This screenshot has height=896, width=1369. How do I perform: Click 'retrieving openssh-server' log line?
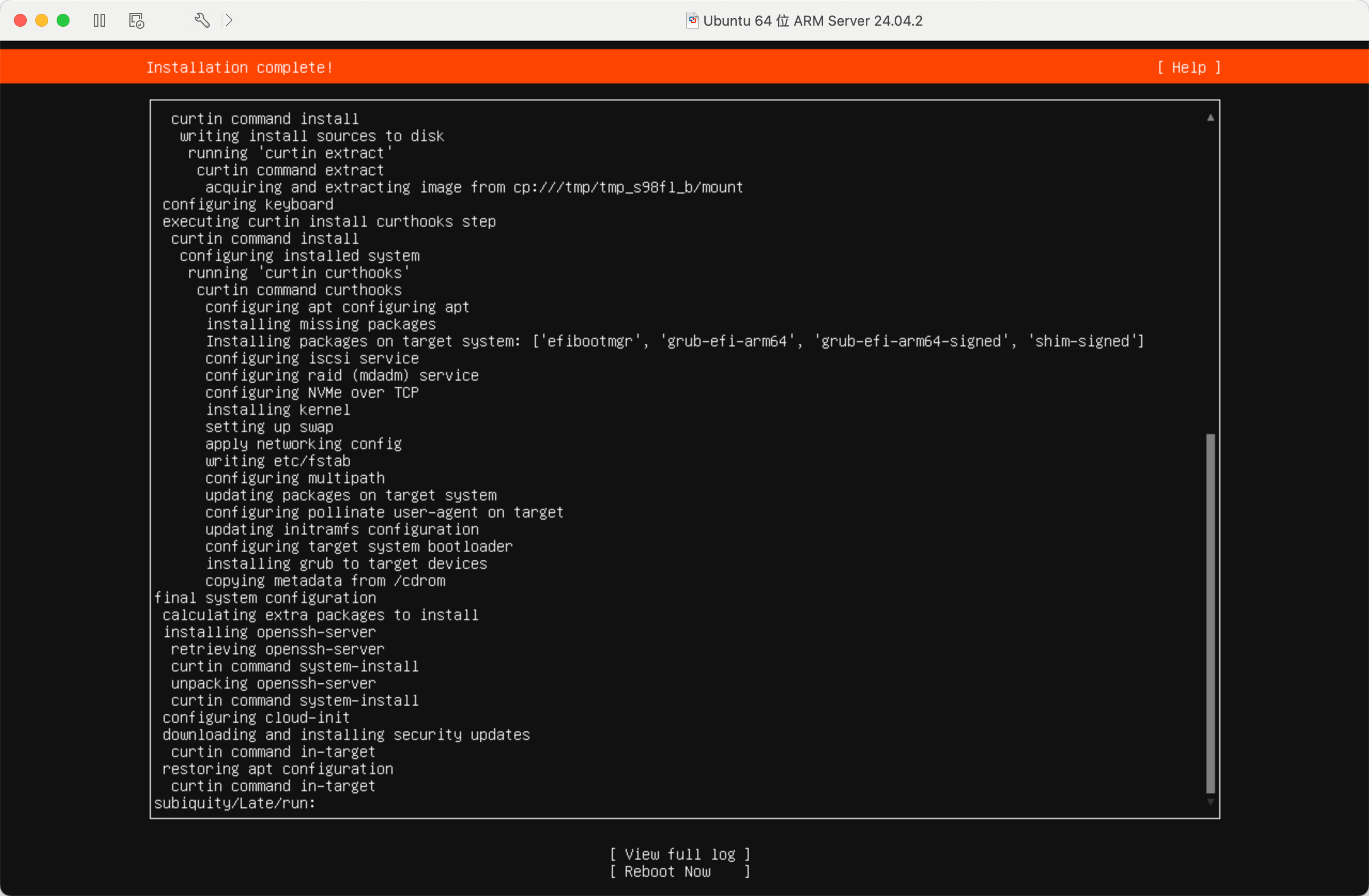pos(278,650)
